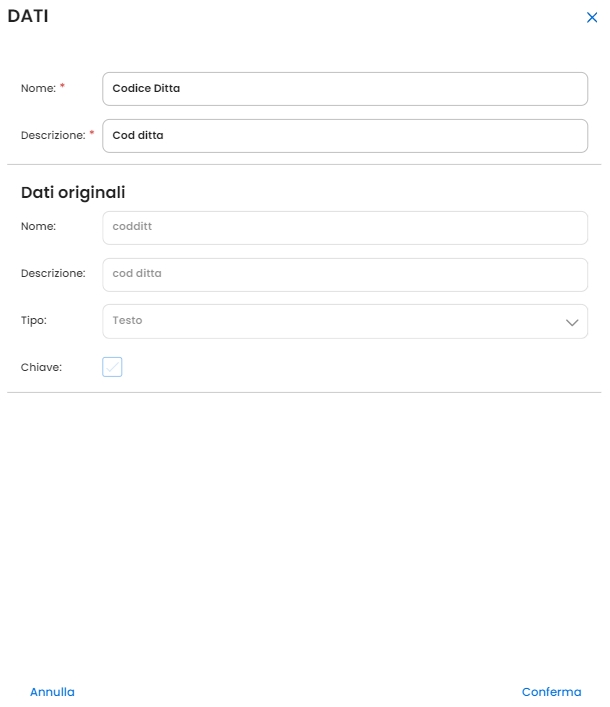Click the Nome label under Dati originali
Viewport: 610px width, 707px height.
pyautogui.click(x=38, y=227)
